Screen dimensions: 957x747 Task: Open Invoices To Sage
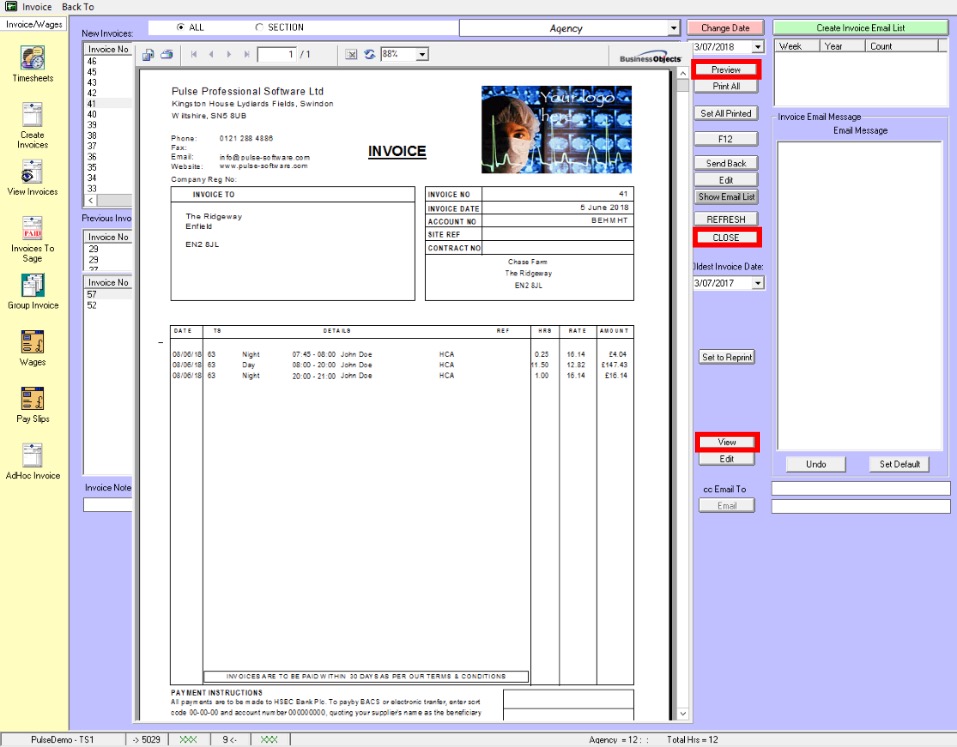tap(33, 228)
